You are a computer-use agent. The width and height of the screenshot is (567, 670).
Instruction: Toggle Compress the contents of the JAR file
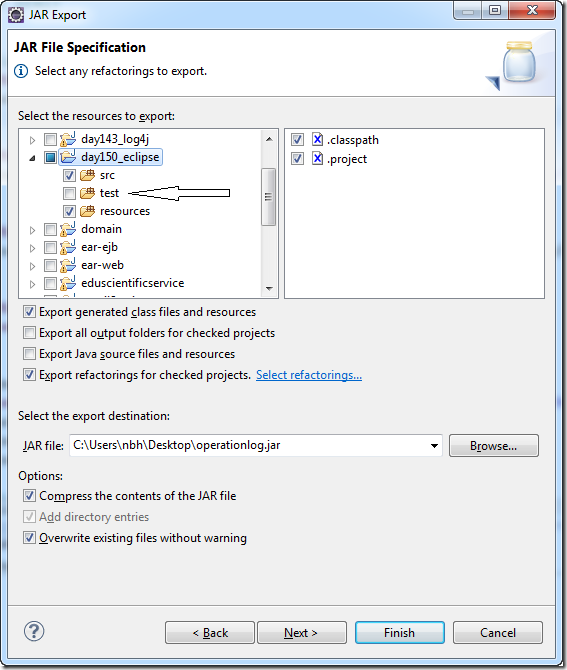click(29, 496)
